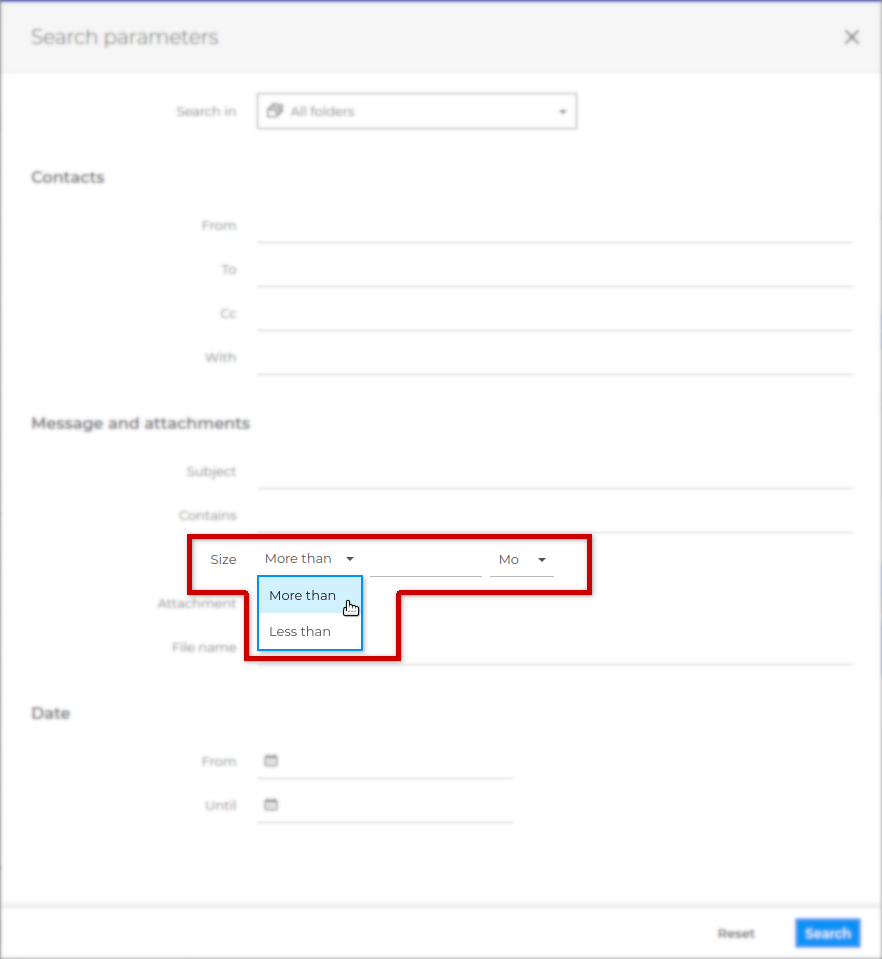Select the Cc input field
The width and height of the screenshot is (882, 959).
554,315
